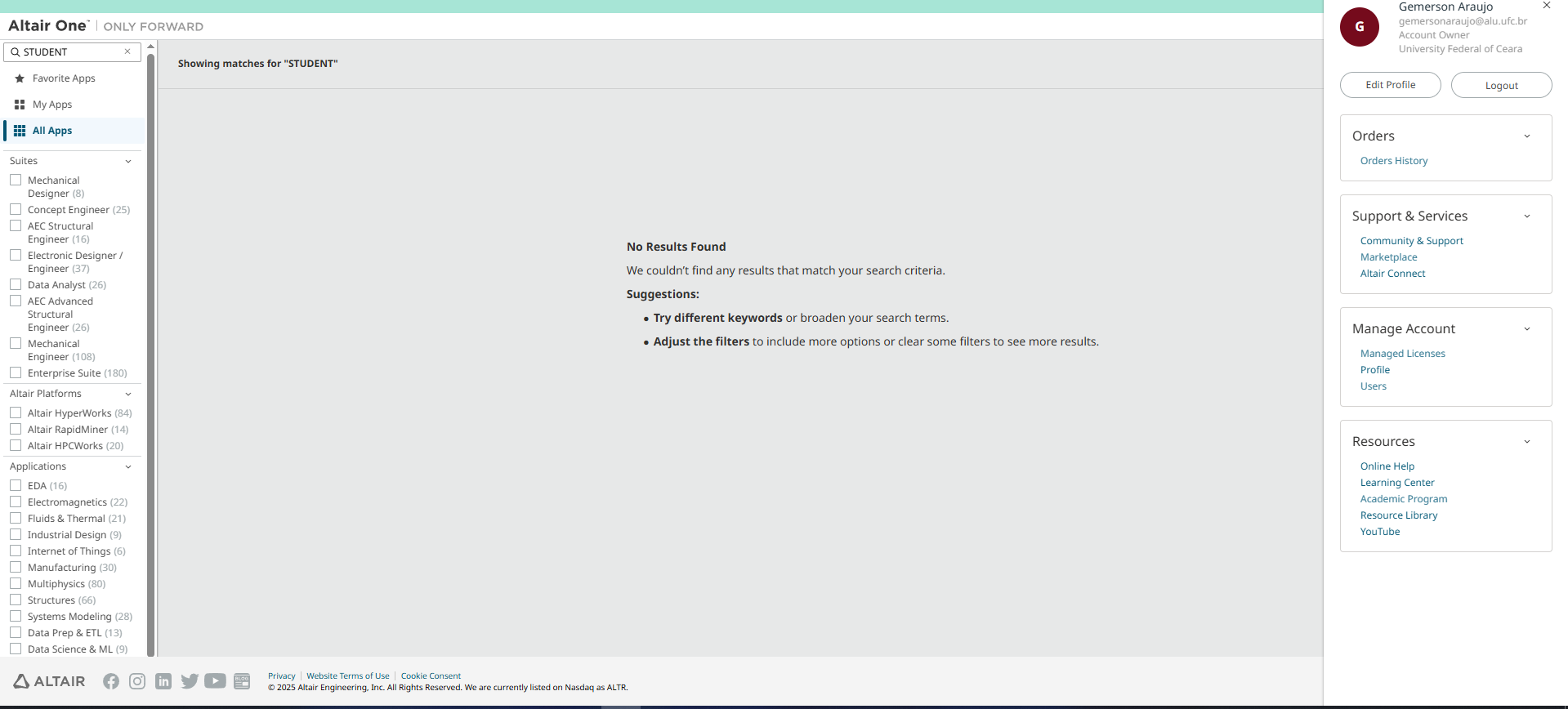This screenshot has height=709, width=1568.
Task: Open the Privacy footer link
Action: click(282, 676)
